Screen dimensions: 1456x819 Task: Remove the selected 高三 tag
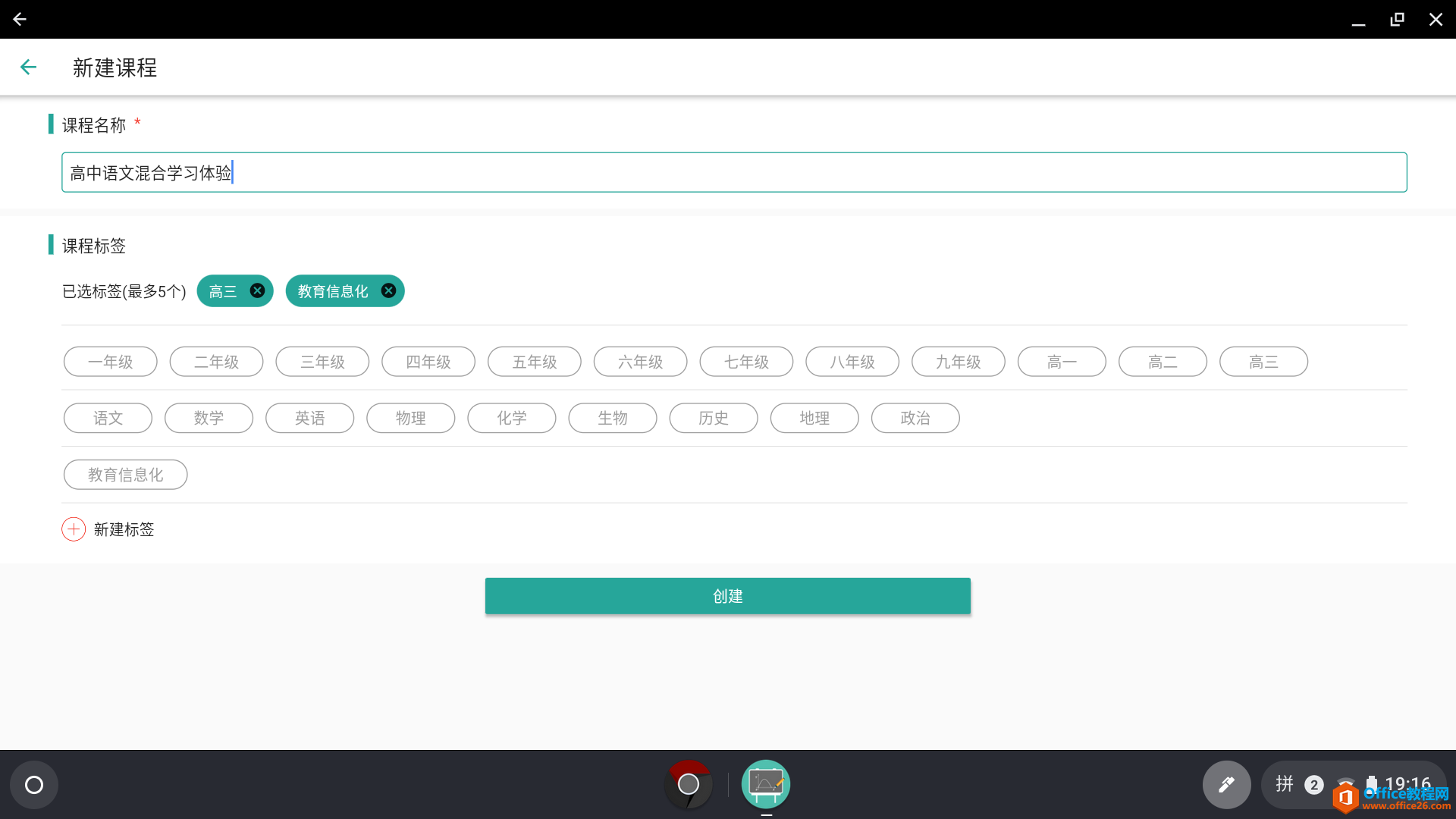(x=257, y=290)
